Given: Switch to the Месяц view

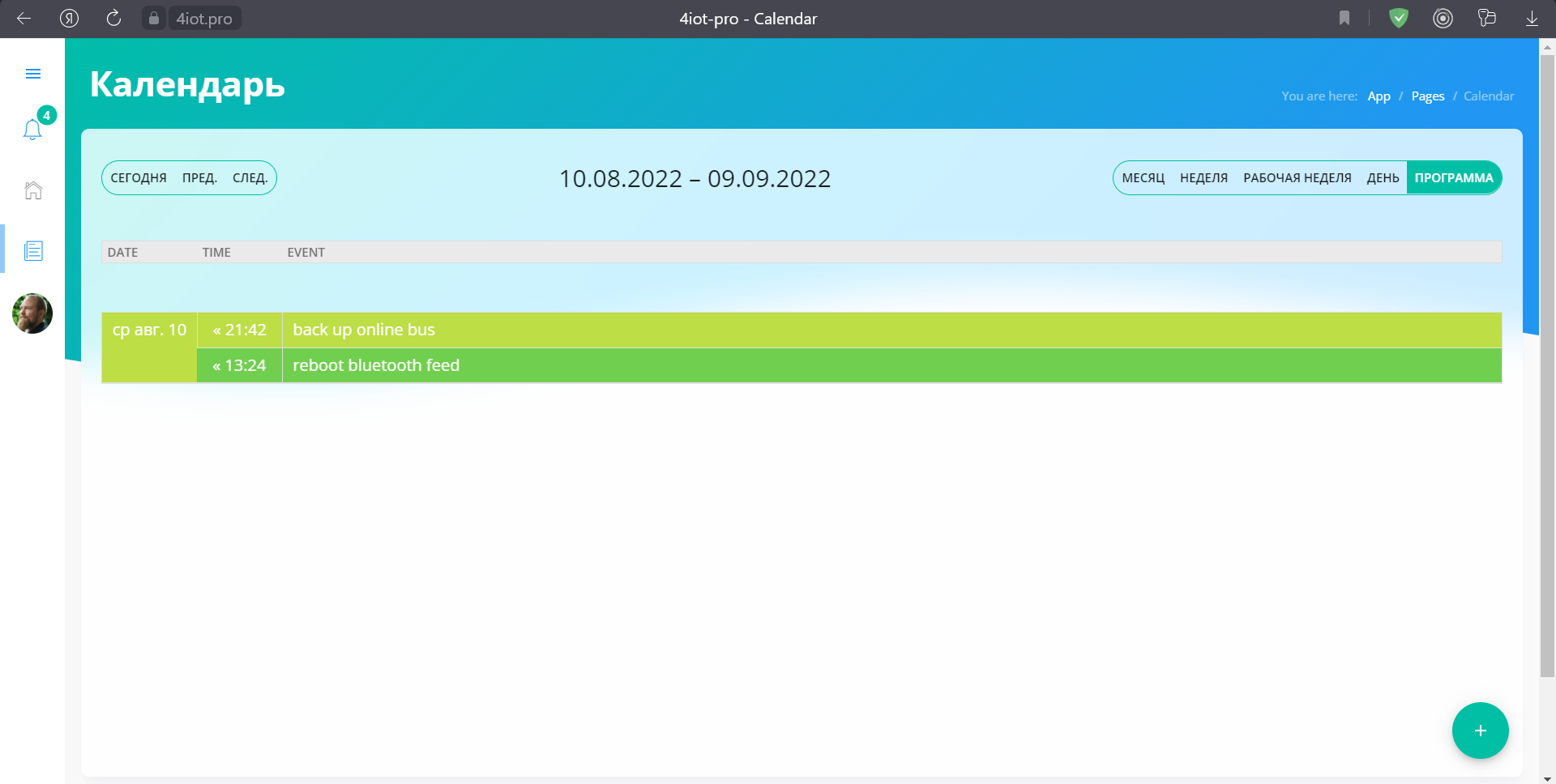Looking at the screenshot, I should pyautogui.click(x=1143, y=178).
